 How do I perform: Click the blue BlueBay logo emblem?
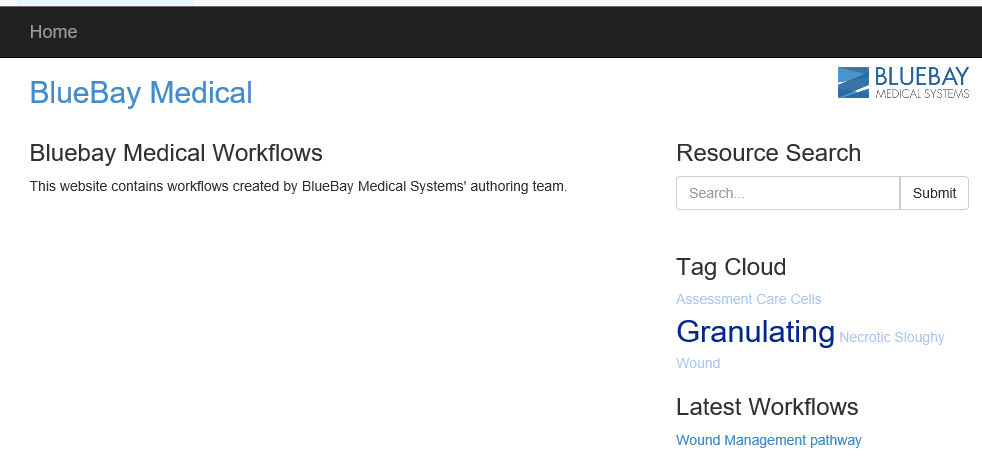point(853,83)
